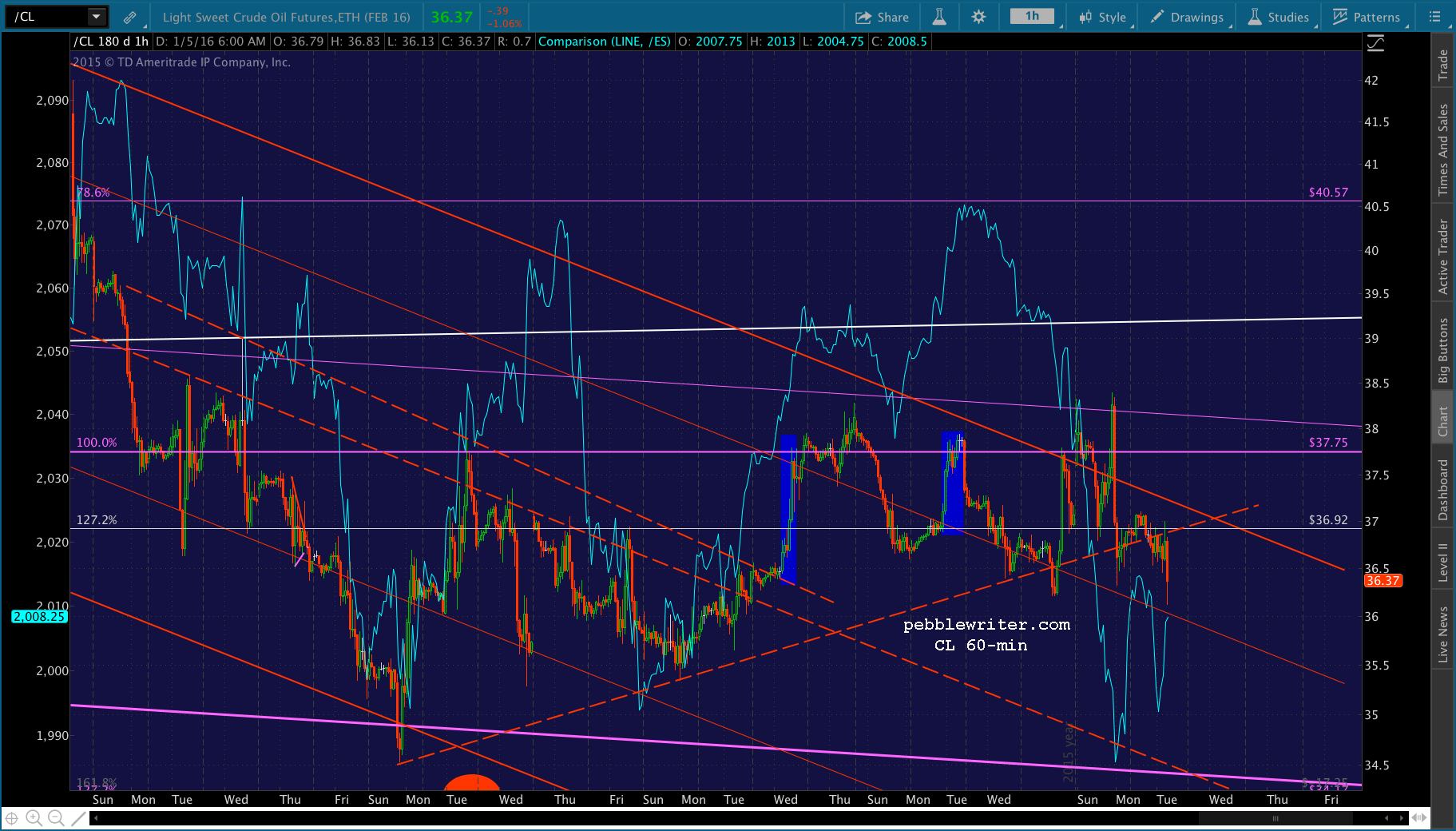Click the O: 36.79 open value

point(299,42)
